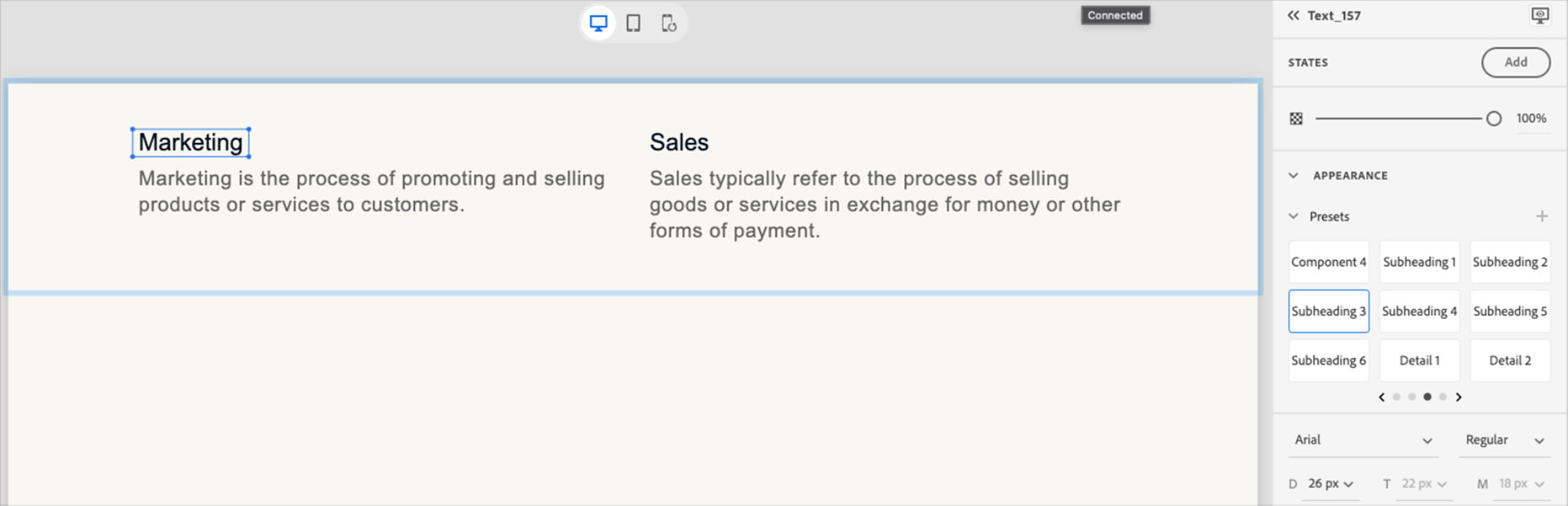Select the Subheading 3 preset toggle
Image resolution: width=1568 pixels, height=506 pixels.
1329,311
